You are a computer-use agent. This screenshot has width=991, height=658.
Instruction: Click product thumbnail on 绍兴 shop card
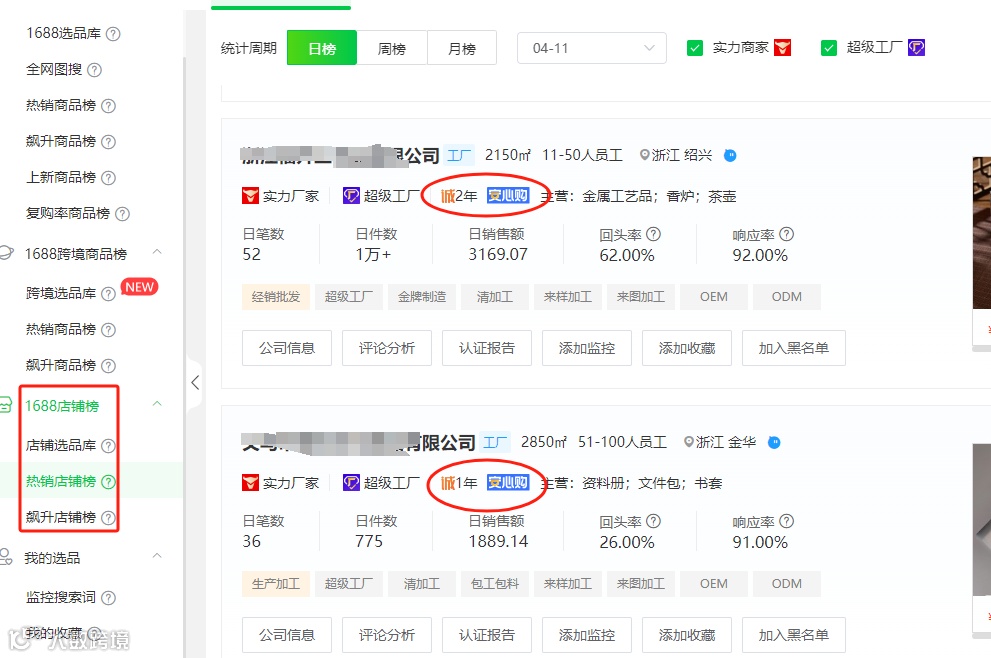982,233
